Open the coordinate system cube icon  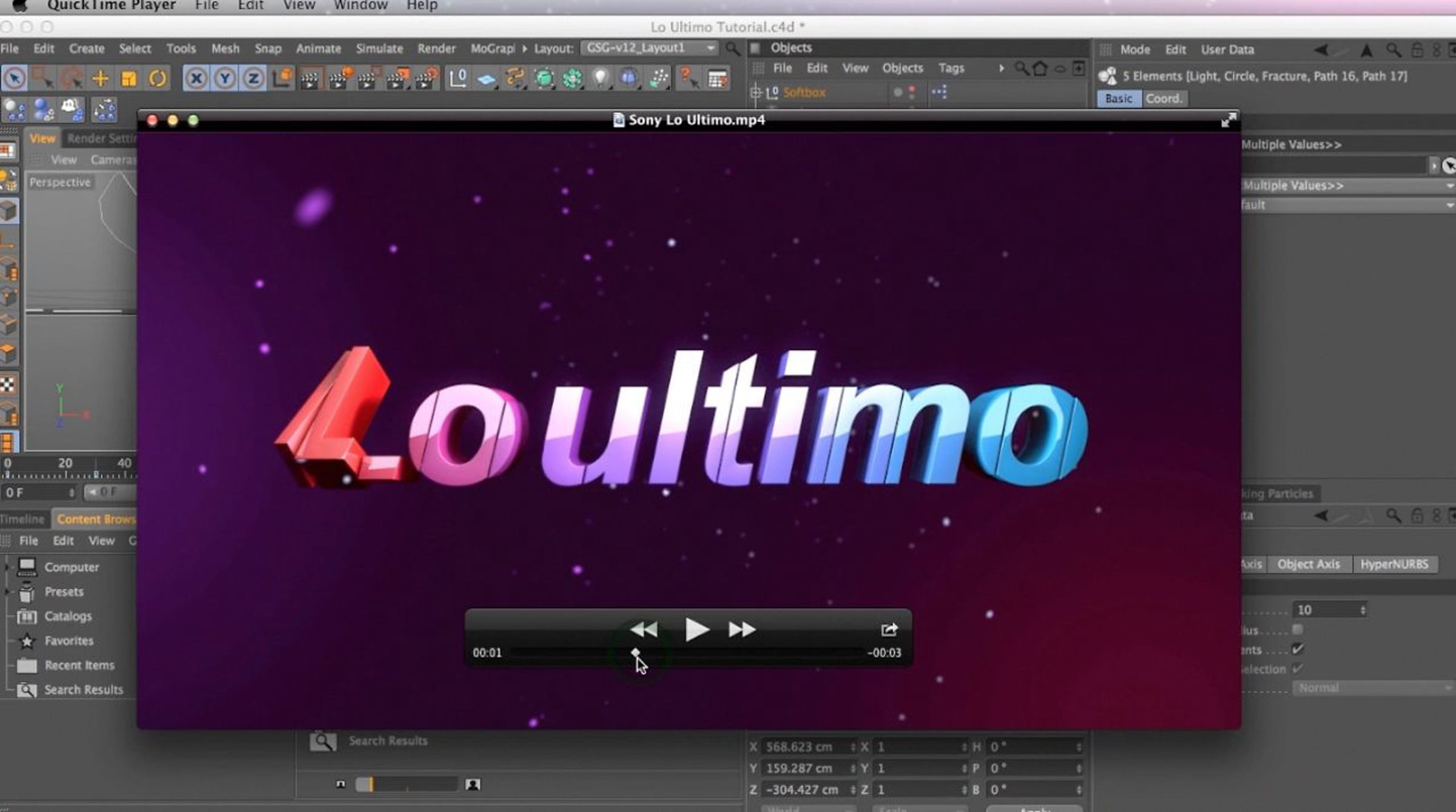[x=282, y=78]
